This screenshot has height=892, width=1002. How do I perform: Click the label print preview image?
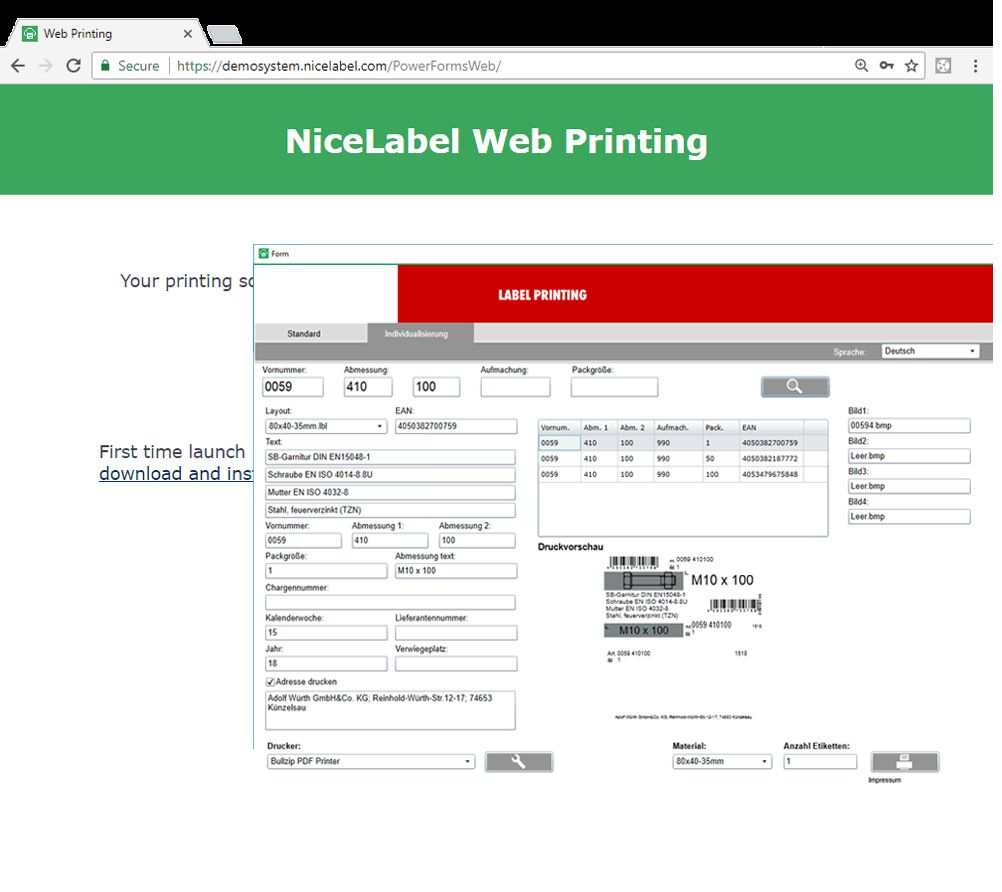[683, 638]
